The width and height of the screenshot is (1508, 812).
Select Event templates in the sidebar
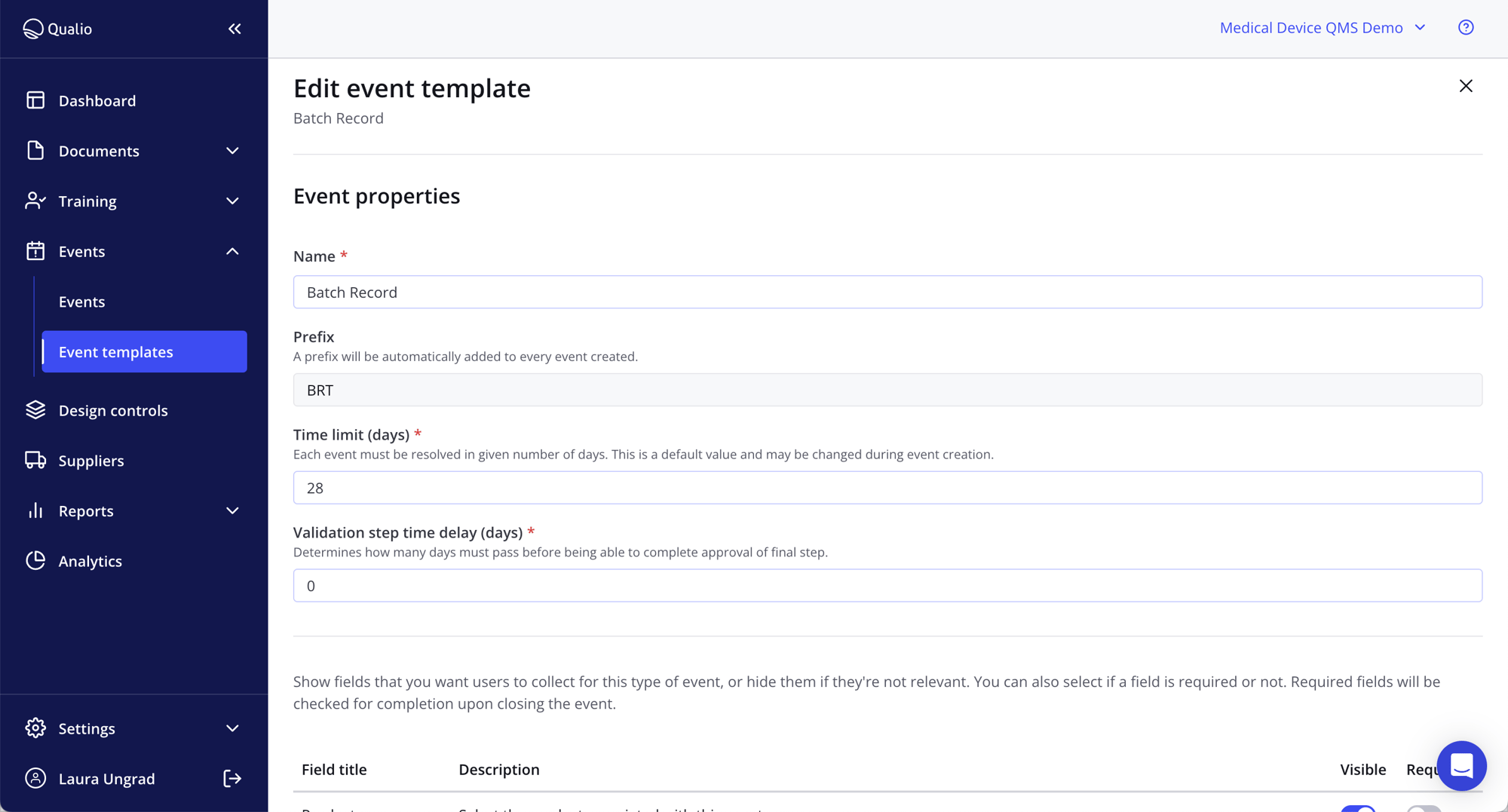tap(115, 351)
